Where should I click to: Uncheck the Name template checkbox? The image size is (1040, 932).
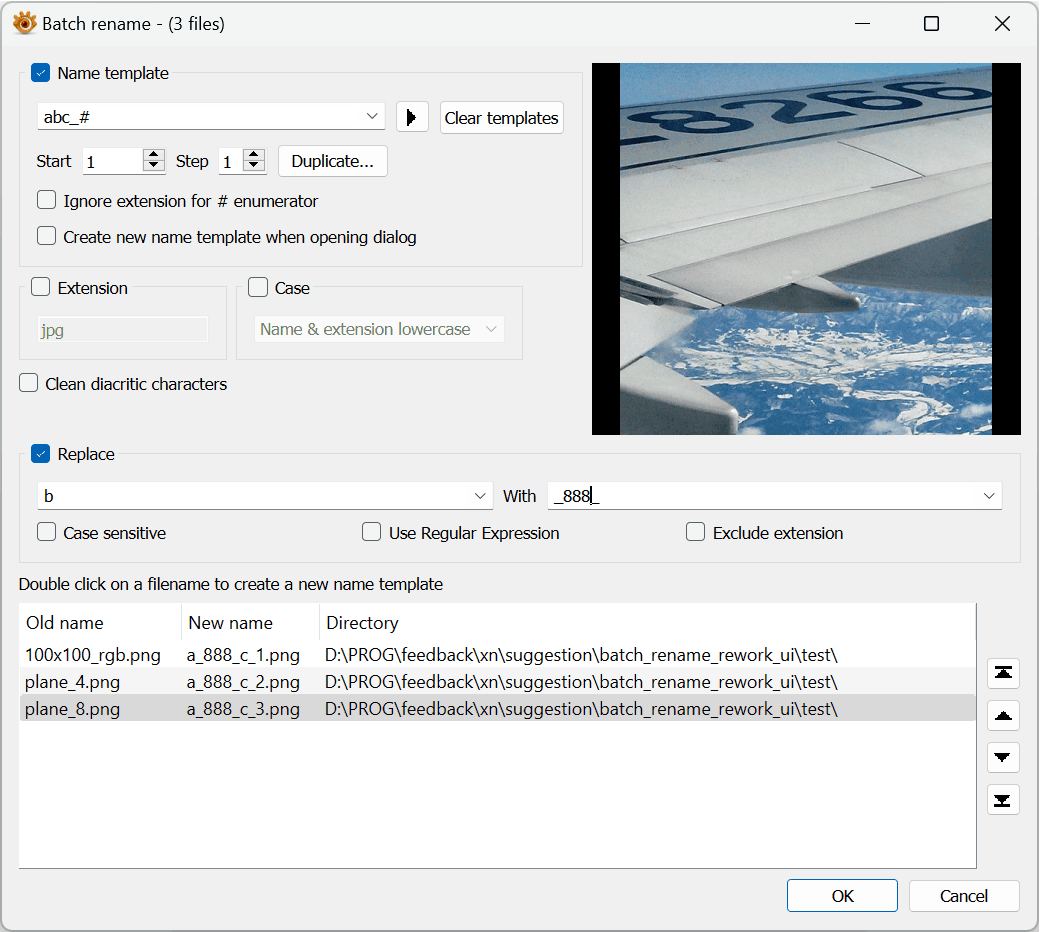coord(41,73)
